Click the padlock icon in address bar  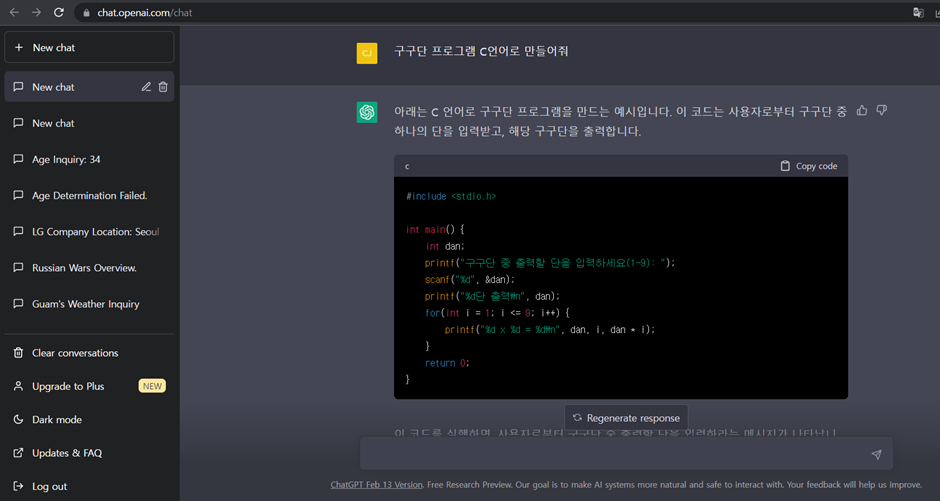pos(86,13)
